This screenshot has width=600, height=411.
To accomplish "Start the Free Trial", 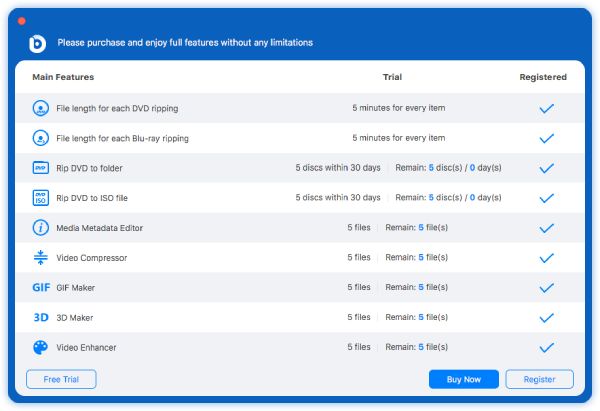I will point(61,379).
